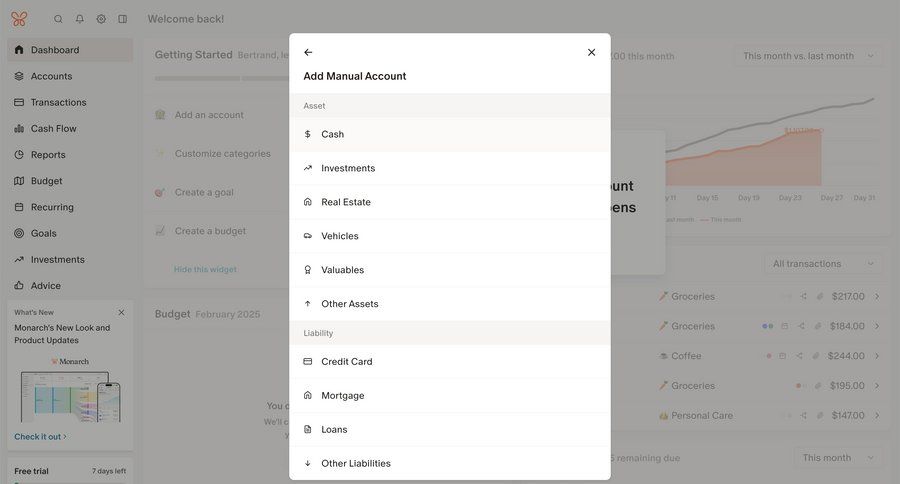Select Mortgage liability type
This screenshot has width=900, height=484.
pos(450,396)
